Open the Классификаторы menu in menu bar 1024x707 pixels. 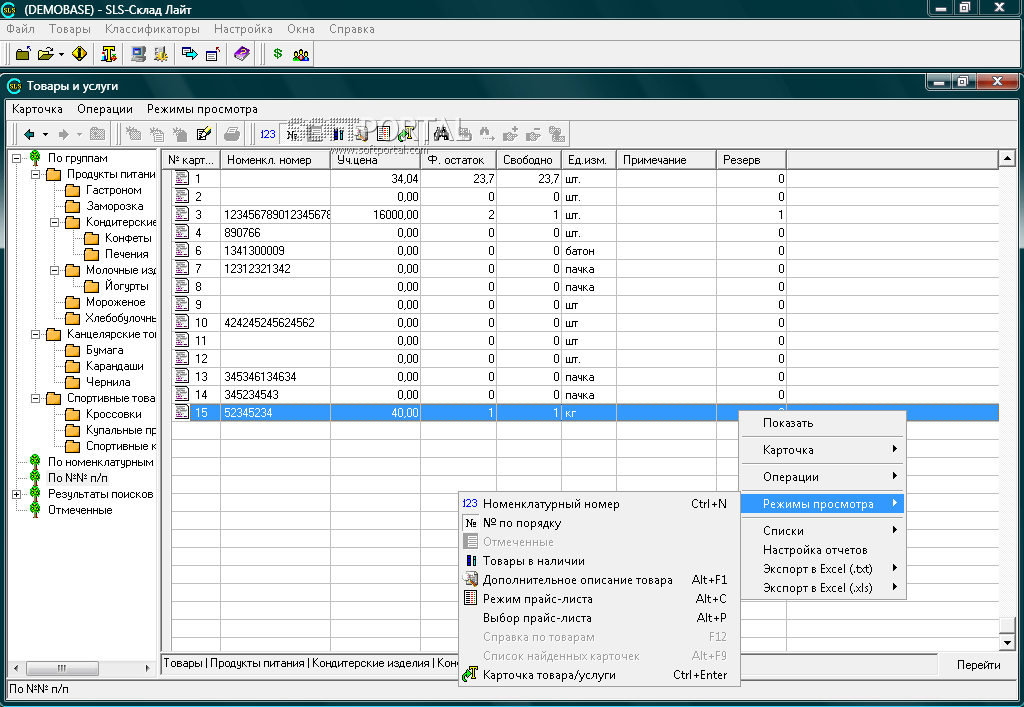pos(152,29)
